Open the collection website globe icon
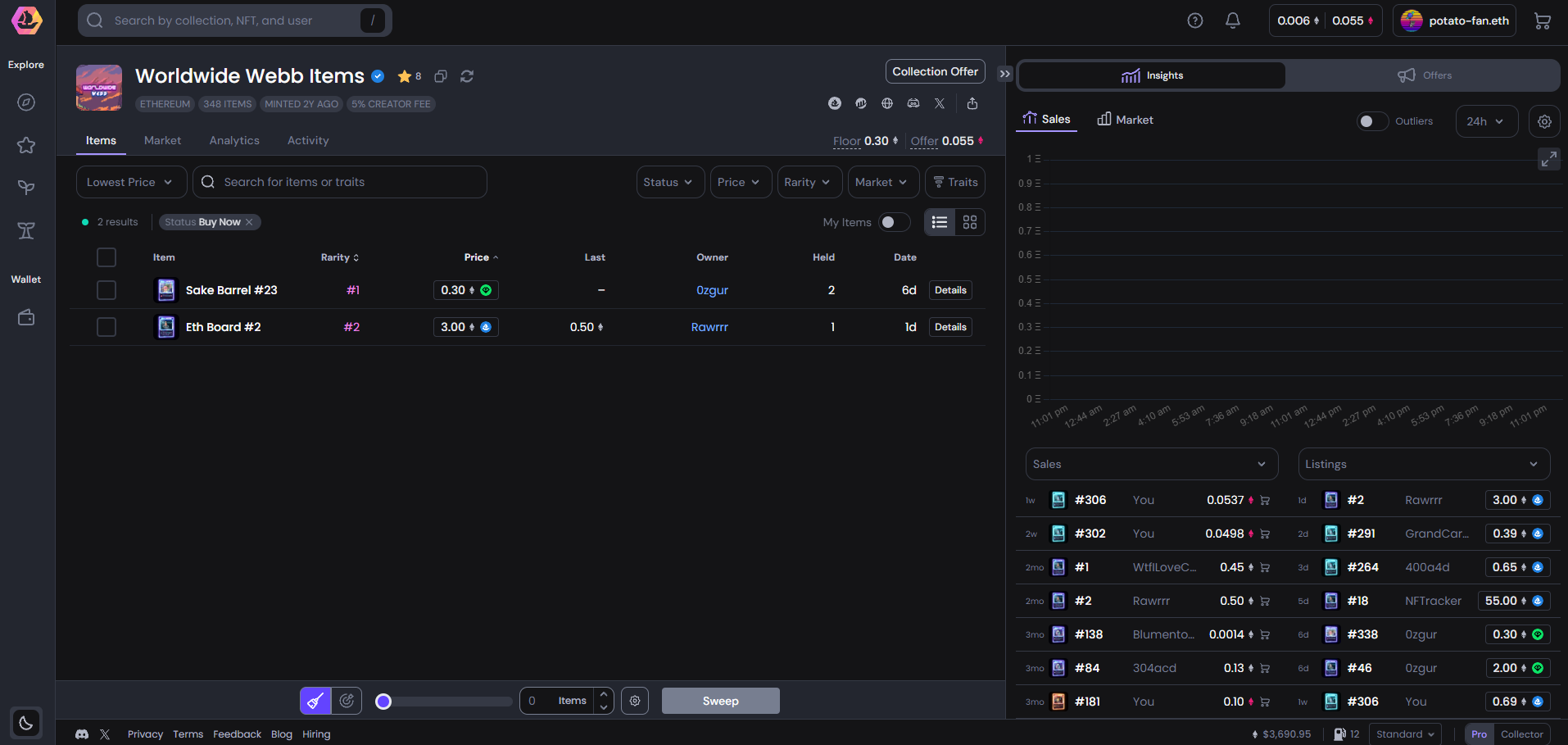This screenshot has height=745, width=1568. pyautogui.click(x=887, y=103)
